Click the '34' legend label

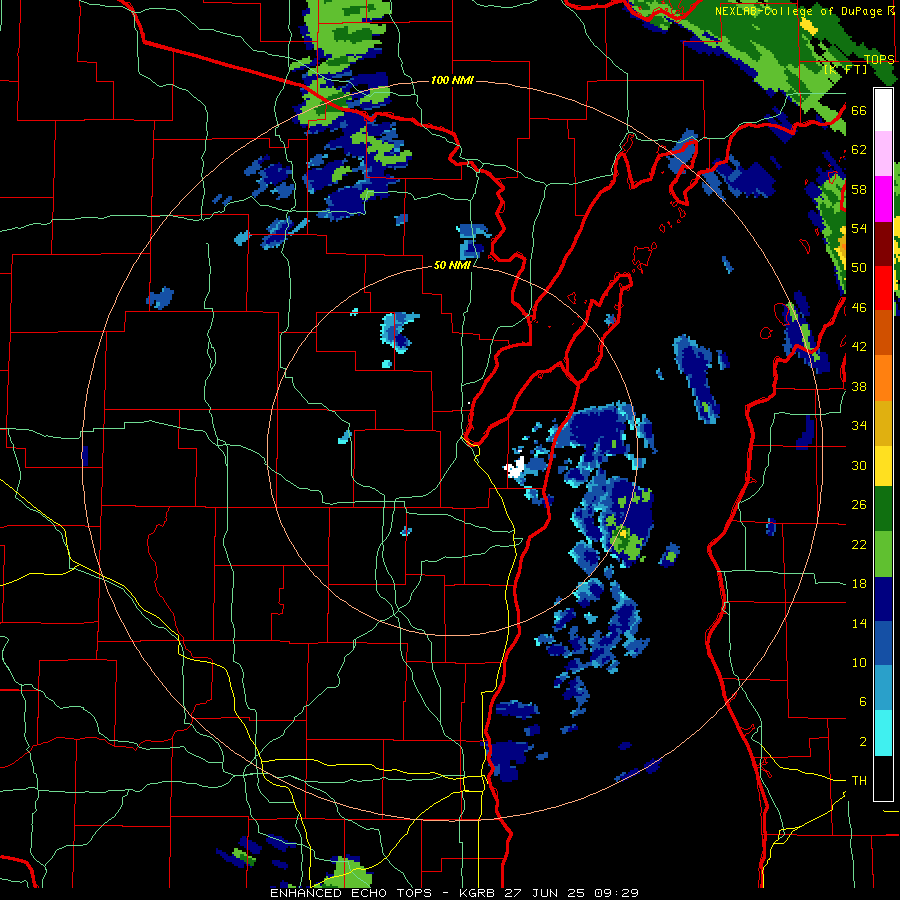(x=859, y=426)
